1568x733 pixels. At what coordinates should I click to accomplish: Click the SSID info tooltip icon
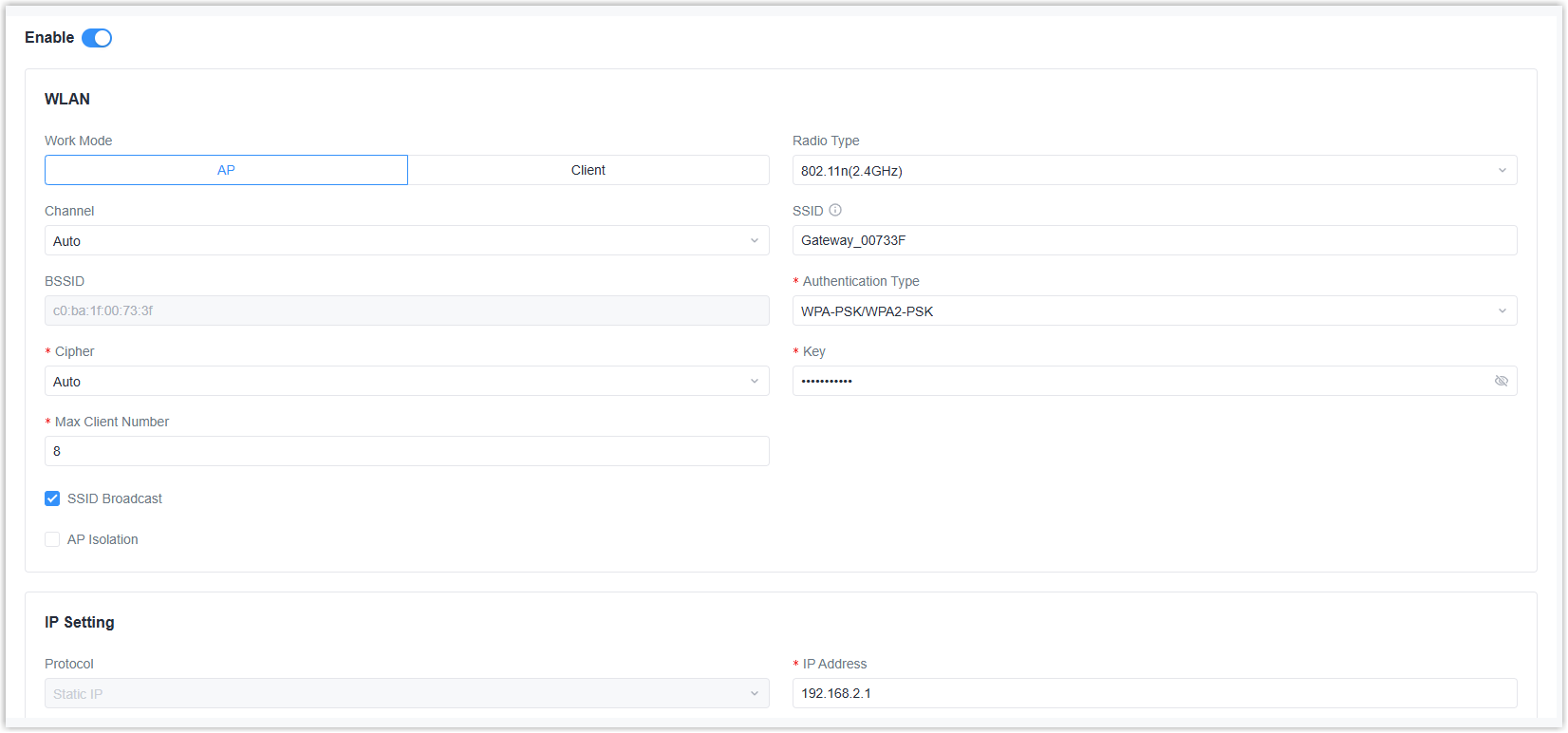tap(835, 210)
